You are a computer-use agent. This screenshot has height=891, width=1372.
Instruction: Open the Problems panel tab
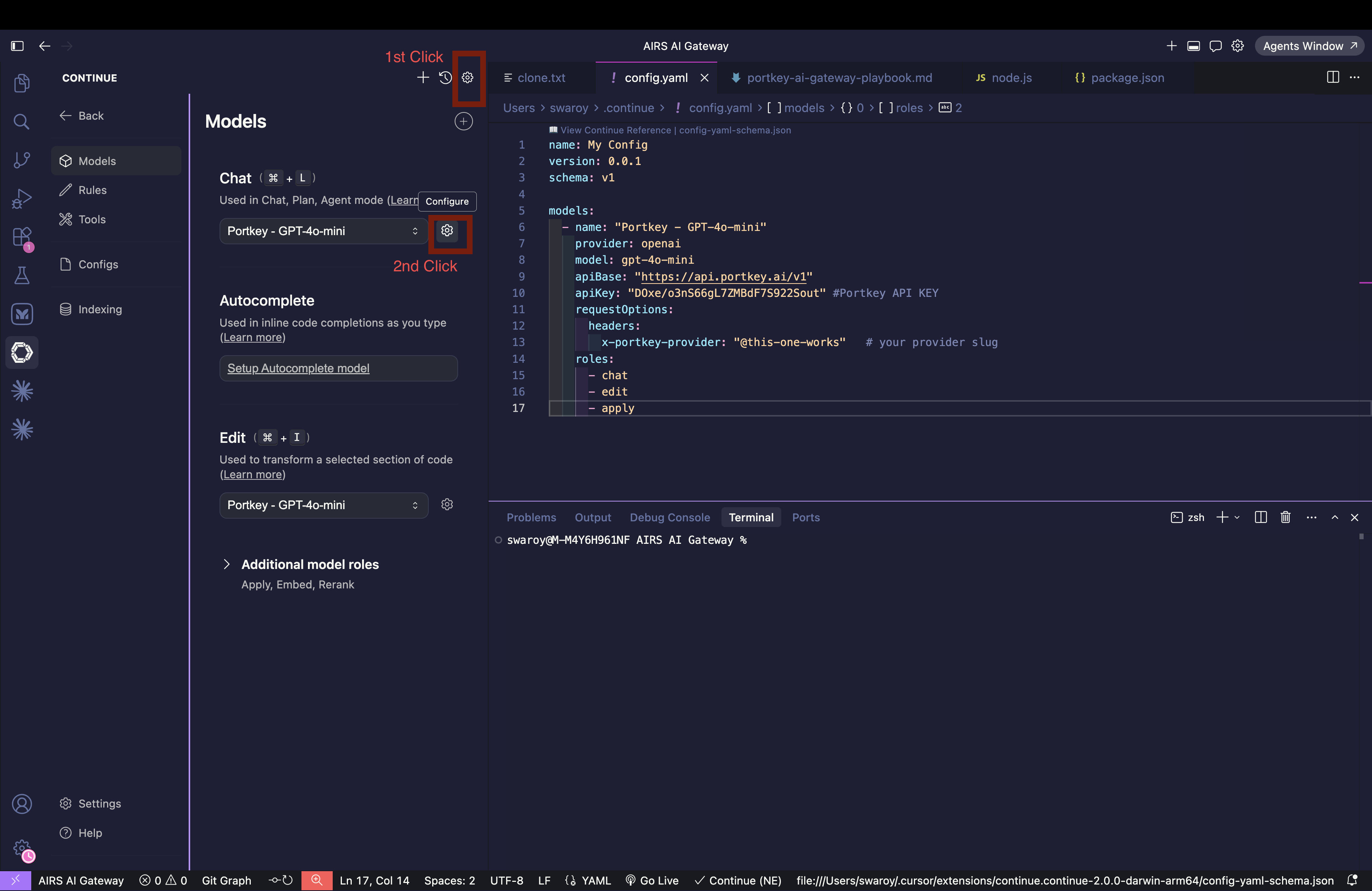coord(531,517)
